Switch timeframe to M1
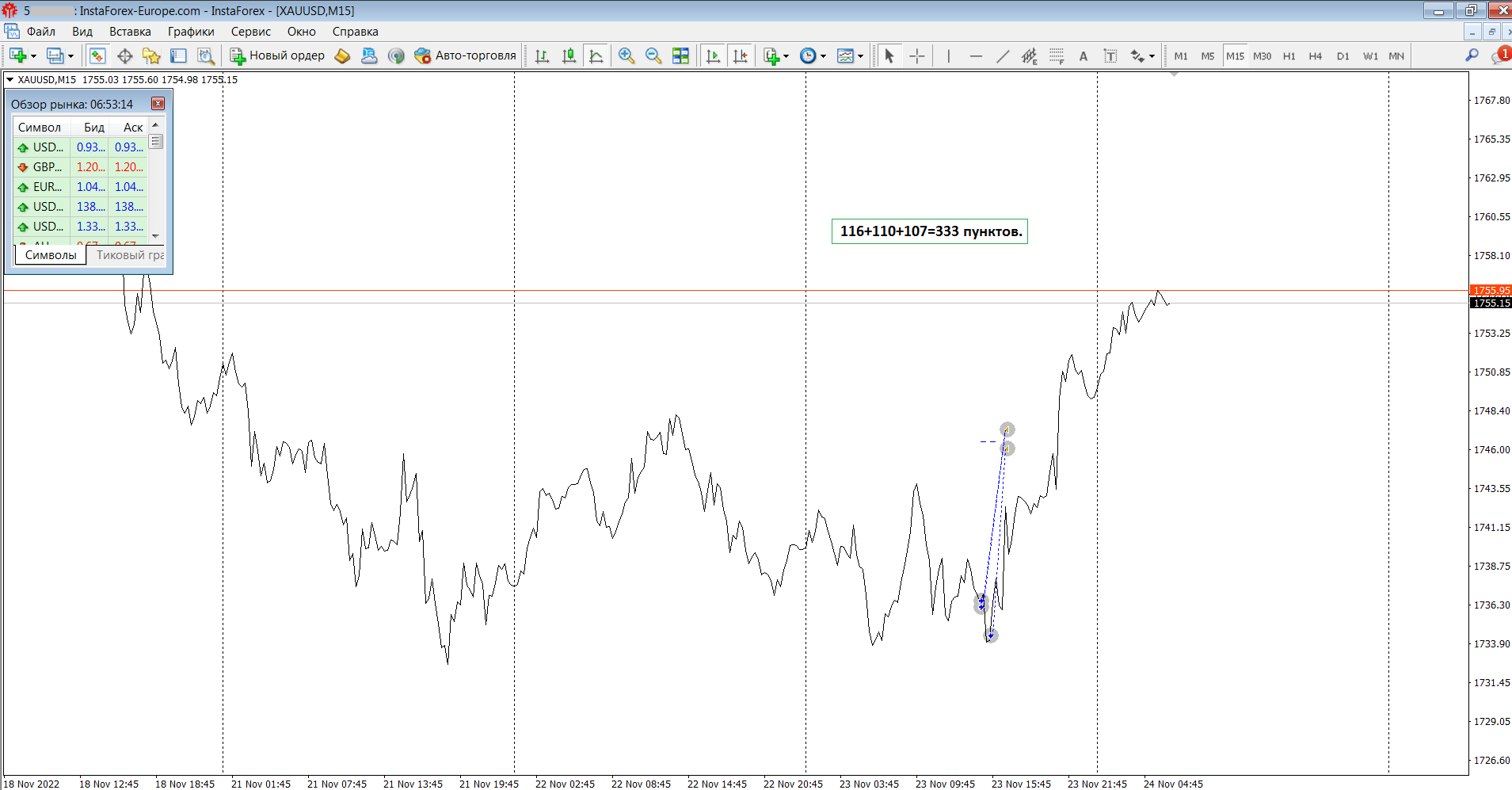The height and width of the screenshot is (790, 1512). [1181, 55]
